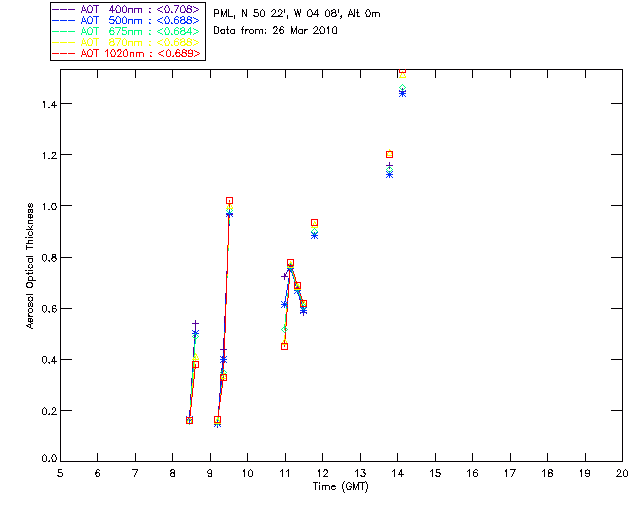
Task: Click the 6 tick label on time axis
Action: [98, 473]
